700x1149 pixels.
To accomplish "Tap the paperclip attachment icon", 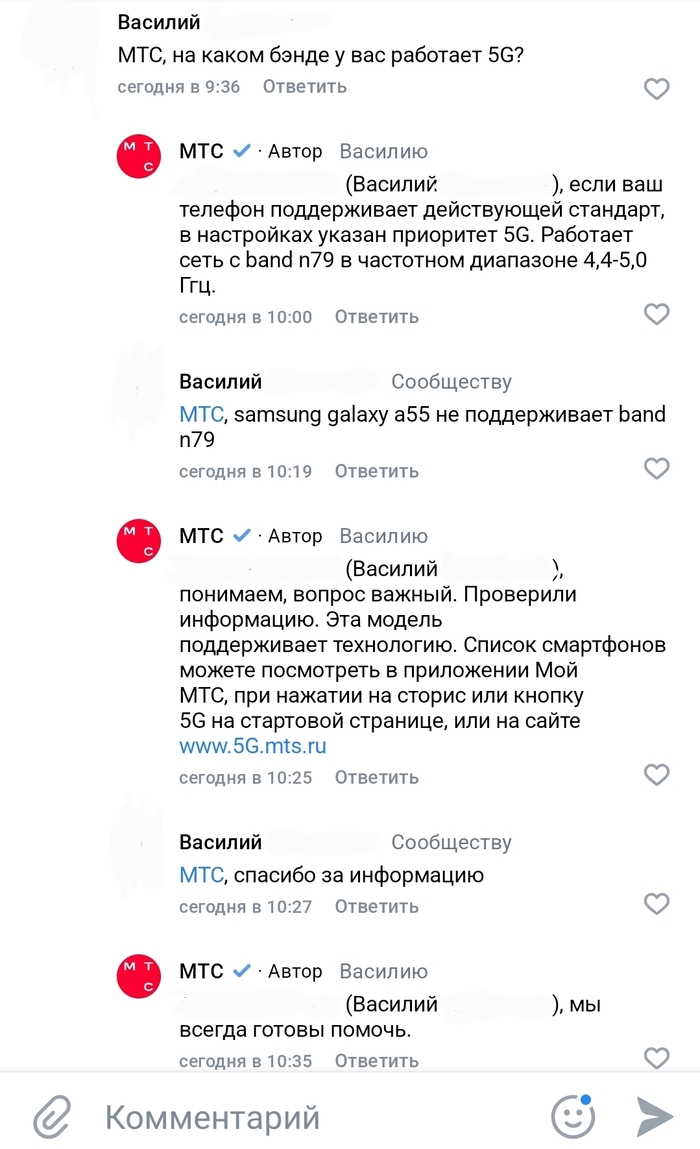I will (52, 1117).
